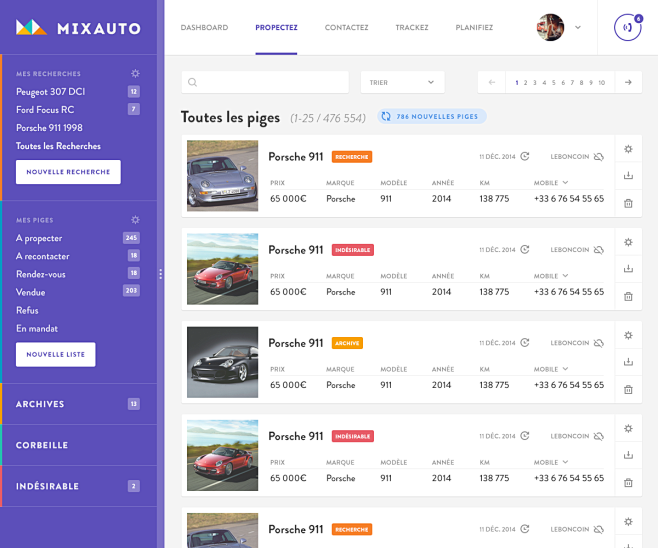This screenshot has height=548, width=658.
Task: Open the Indésirable sidebar section
Action: [79, 486]
